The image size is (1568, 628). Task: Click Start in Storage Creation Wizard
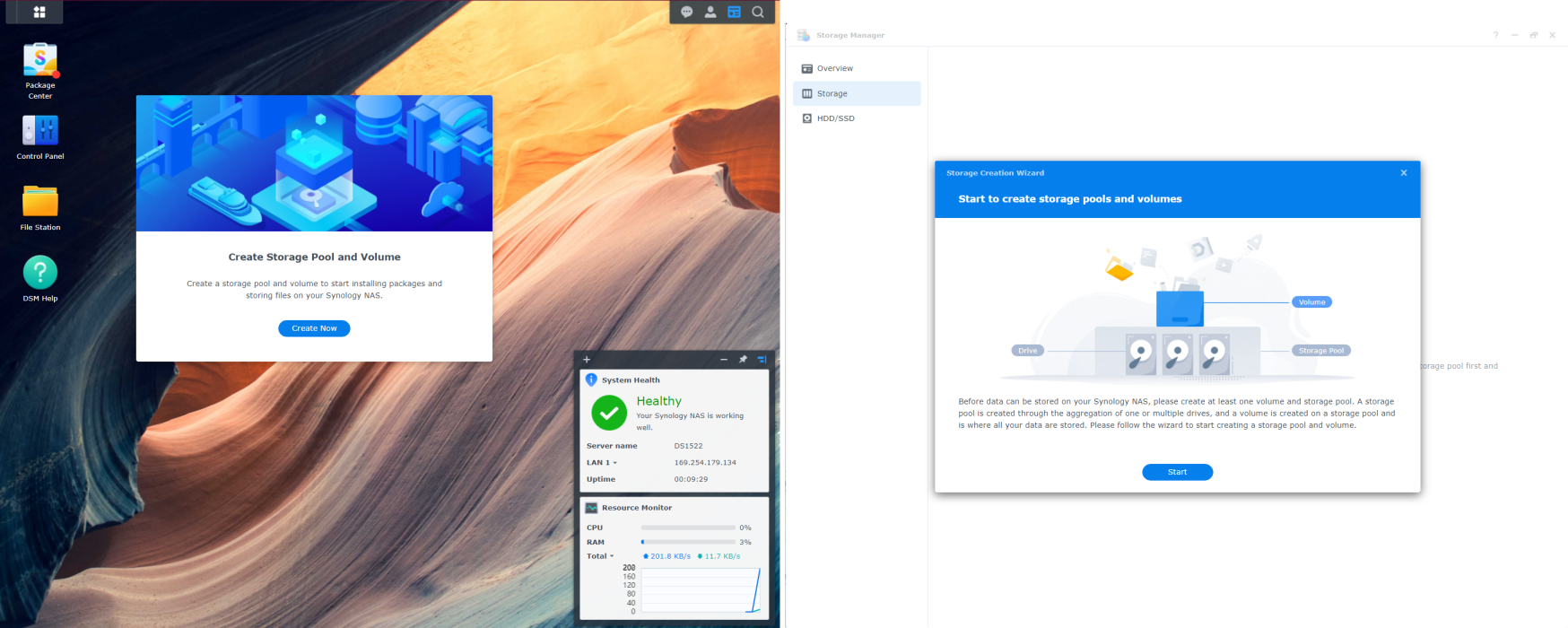pyautogui.click(x=1177, y=472)
